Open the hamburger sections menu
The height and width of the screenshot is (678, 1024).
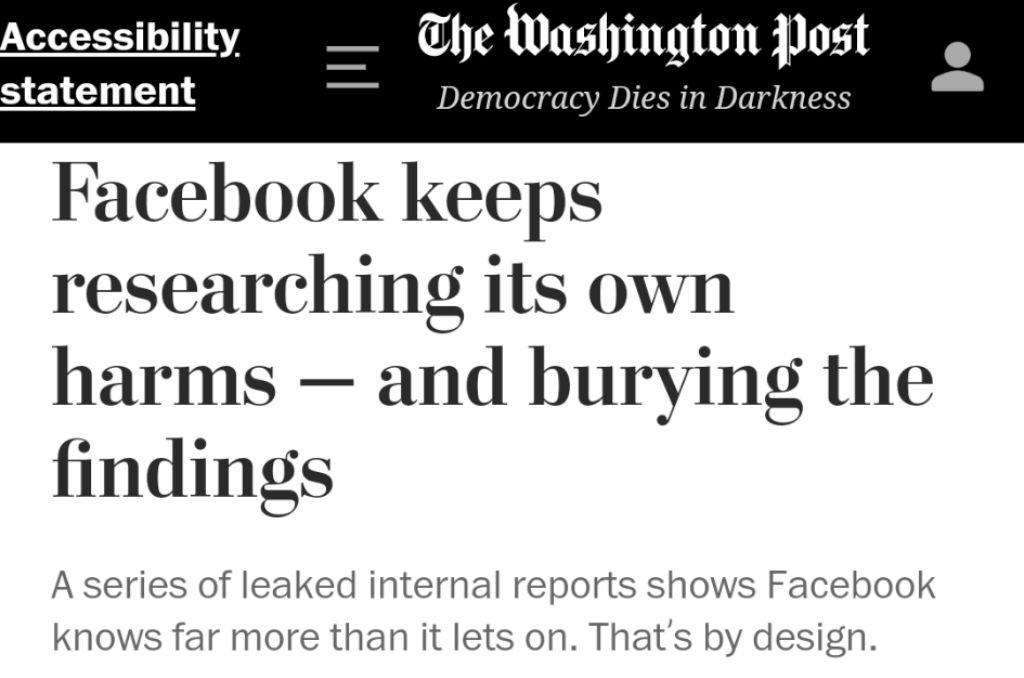(x=352, y=68)
